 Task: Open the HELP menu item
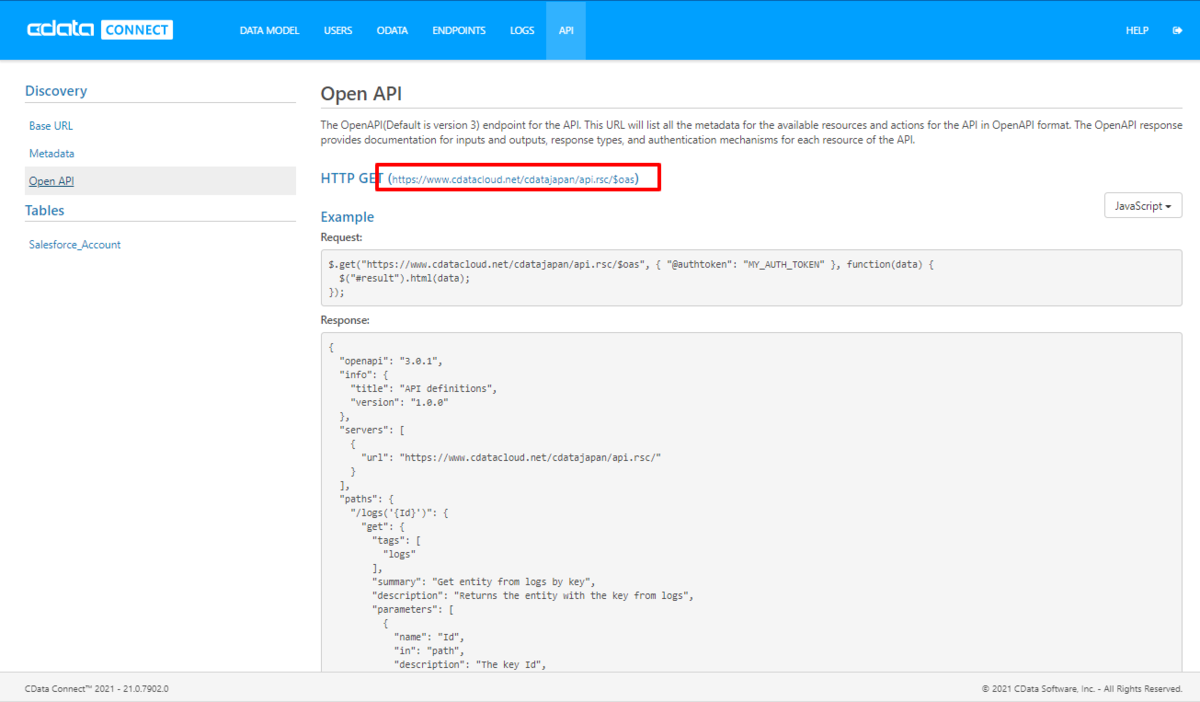1137,30
